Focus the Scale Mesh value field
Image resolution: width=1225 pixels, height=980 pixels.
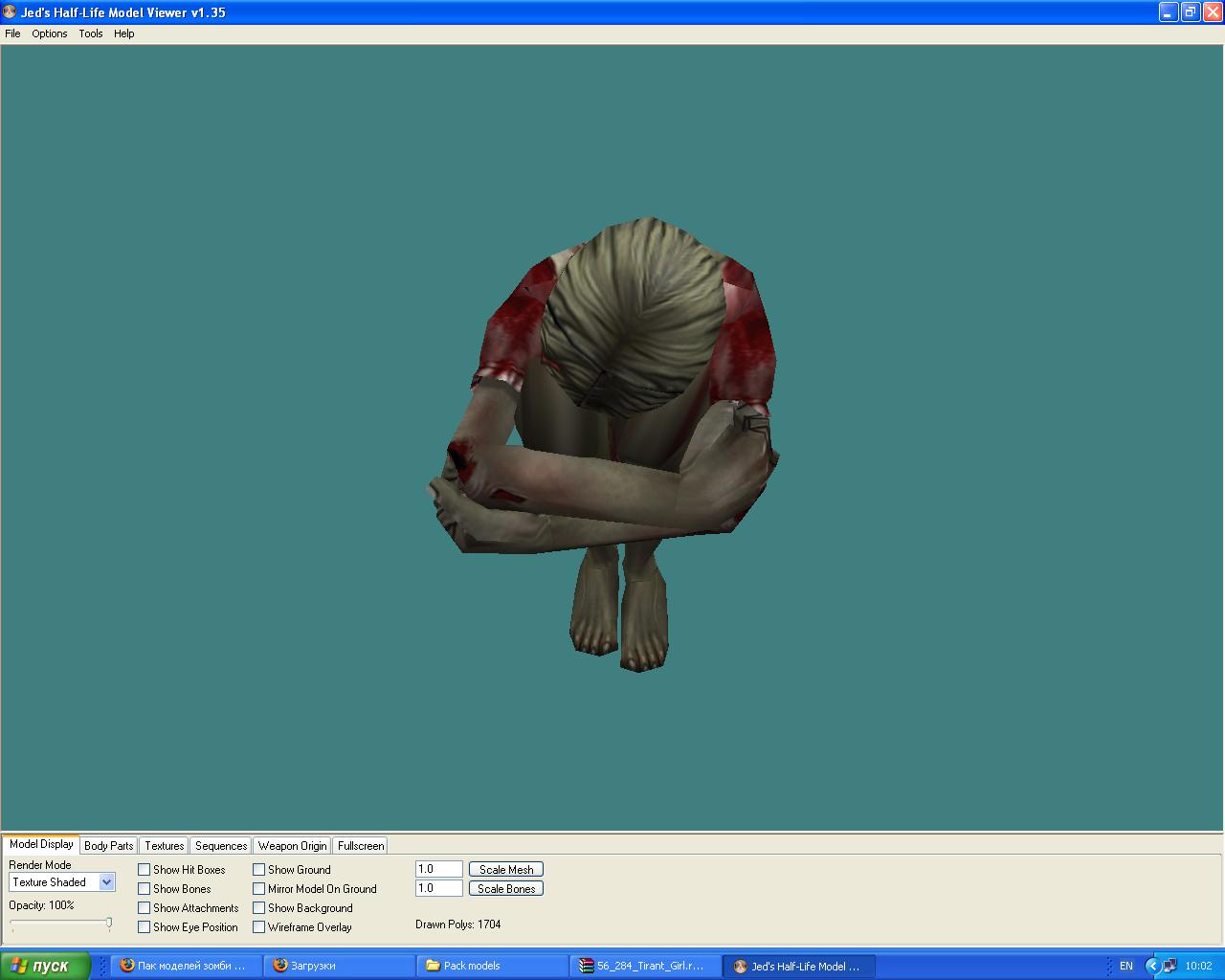tap(439, 869)
